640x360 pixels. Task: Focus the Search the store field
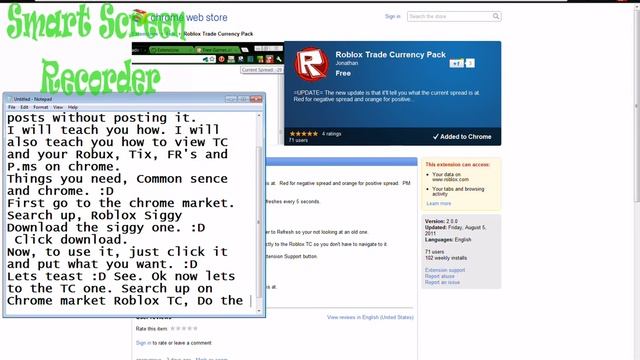click(x=449, y=16)
